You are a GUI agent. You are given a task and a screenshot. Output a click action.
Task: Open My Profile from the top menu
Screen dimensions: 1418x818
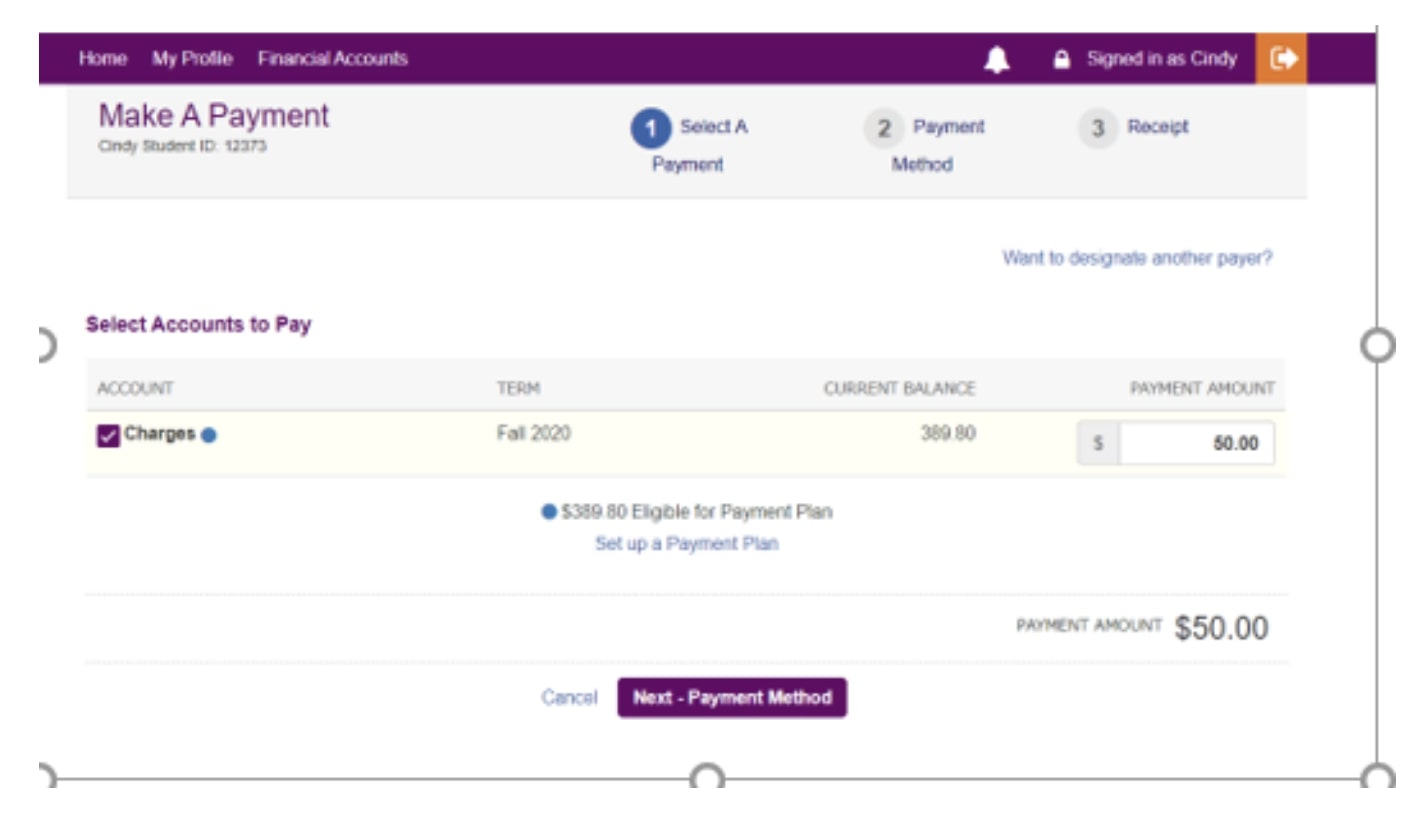click(192, 59)
